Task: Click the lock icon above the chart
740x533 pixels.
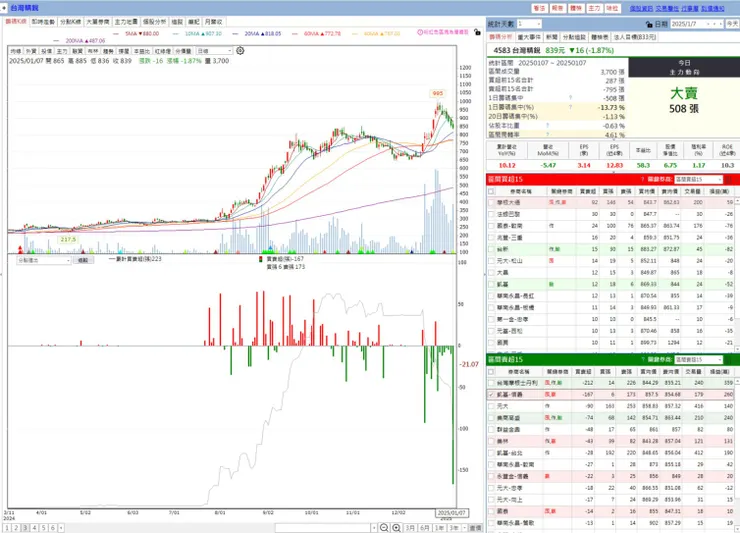Action: [x=477, y=32]
